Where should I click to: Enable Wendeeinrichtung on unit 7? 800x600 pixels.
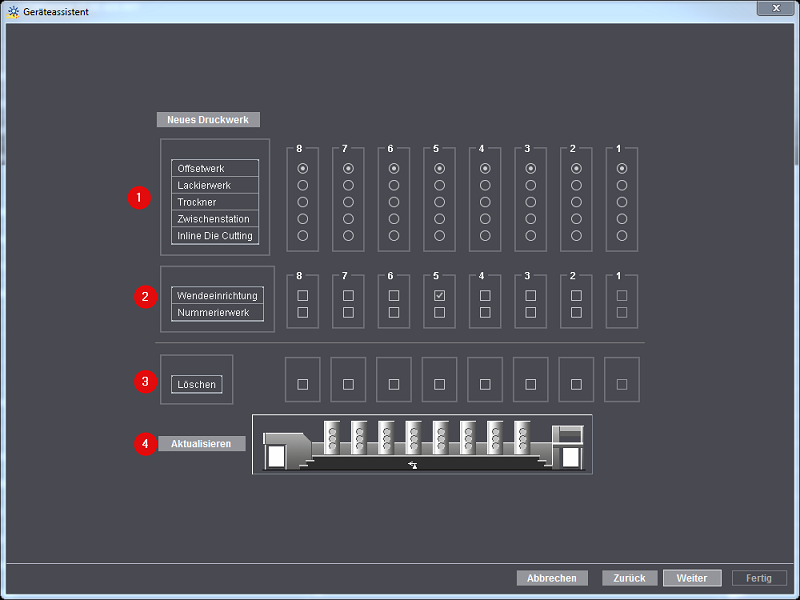click(x=348, y=296)
